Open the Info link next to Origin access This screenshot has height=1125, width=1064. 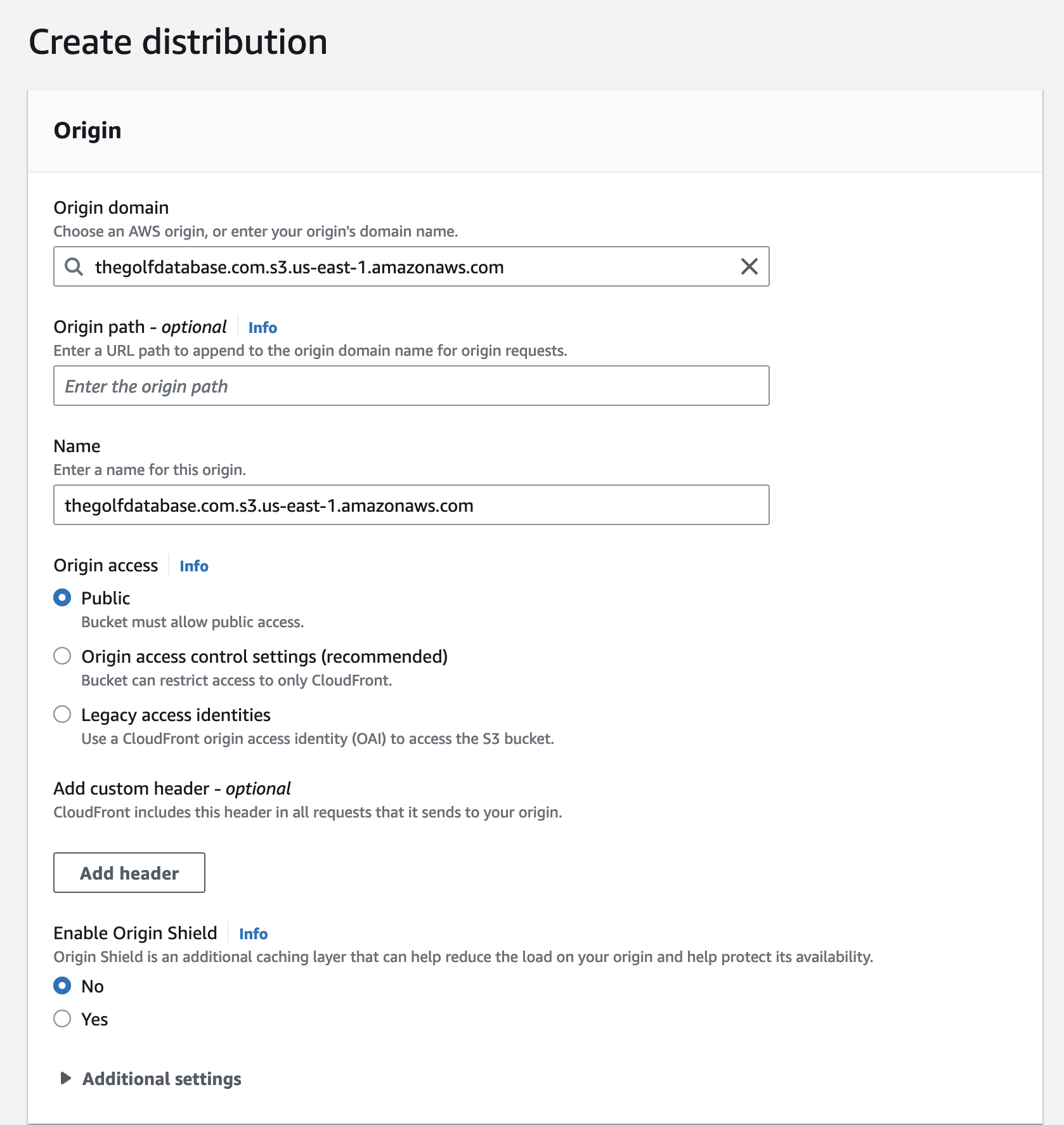pyautogui.click(x=193, y=566)
